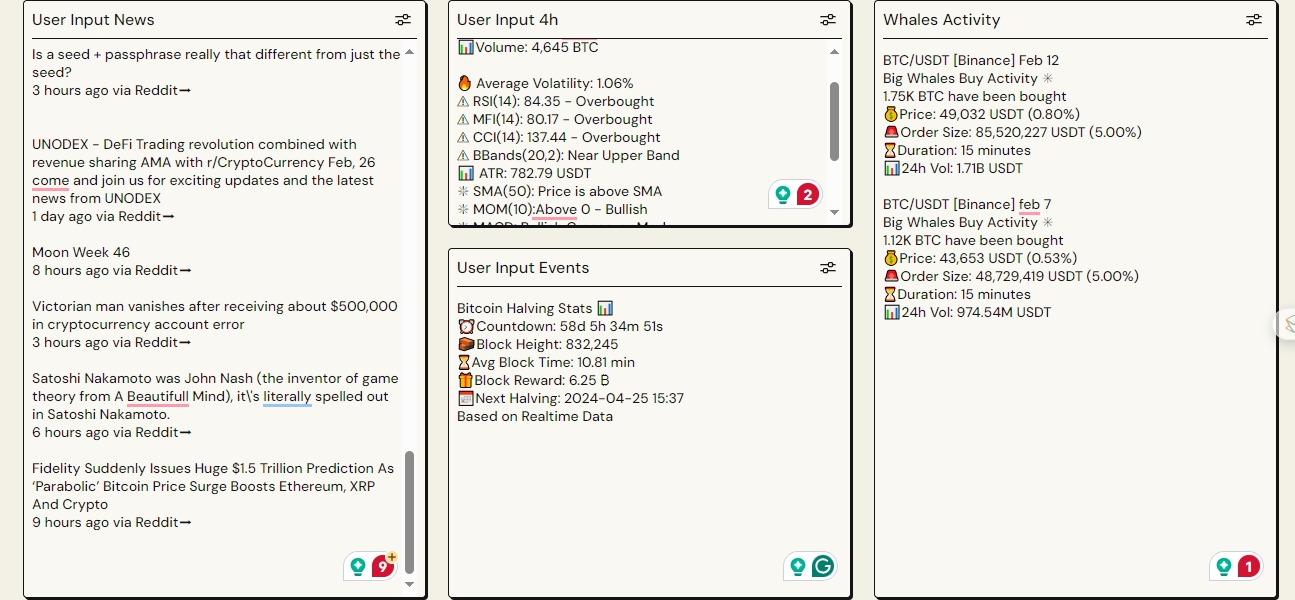Click 'Price: 43,653 USDT (0.53%)' line

click(981, 258)
